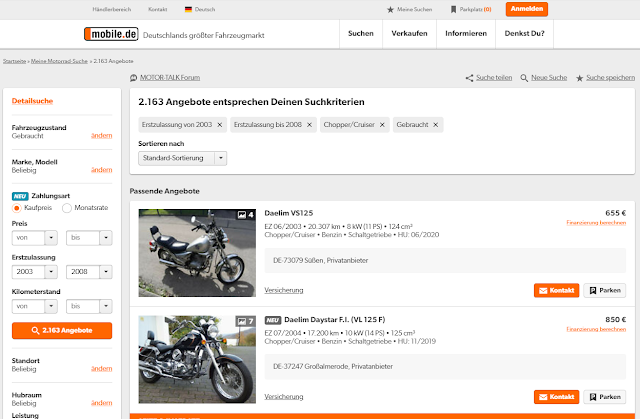Click the Deutsch language selector text
Image resolution: width=640 pixels, height=419 pixels.
pyautogui.click(x=205, y=9)
